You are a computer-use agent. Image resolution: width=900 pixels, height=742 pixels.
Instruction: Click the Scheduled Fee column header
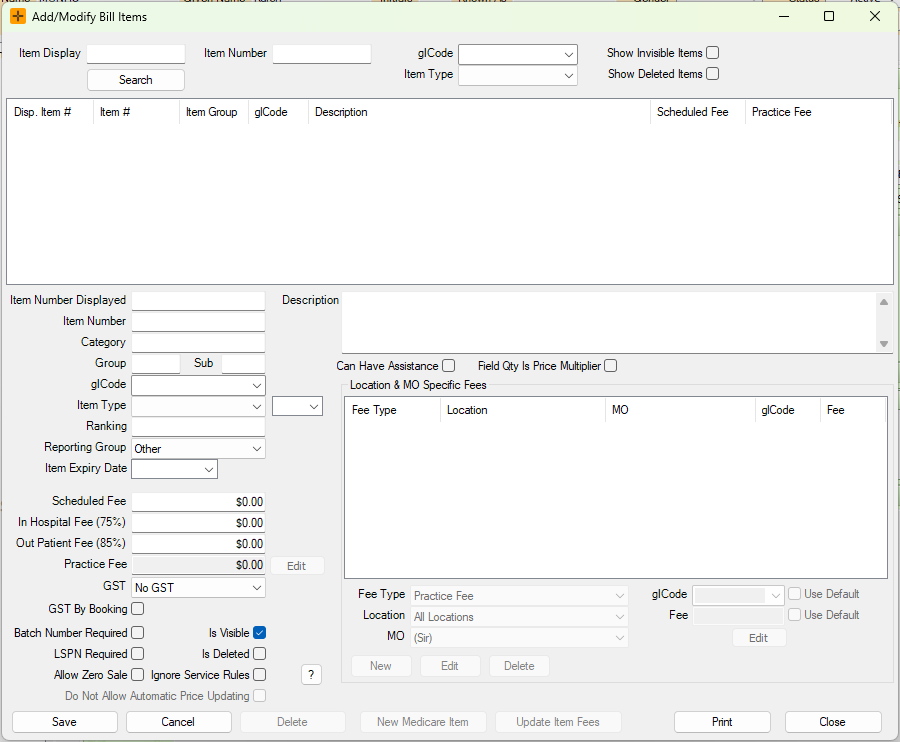692,112
